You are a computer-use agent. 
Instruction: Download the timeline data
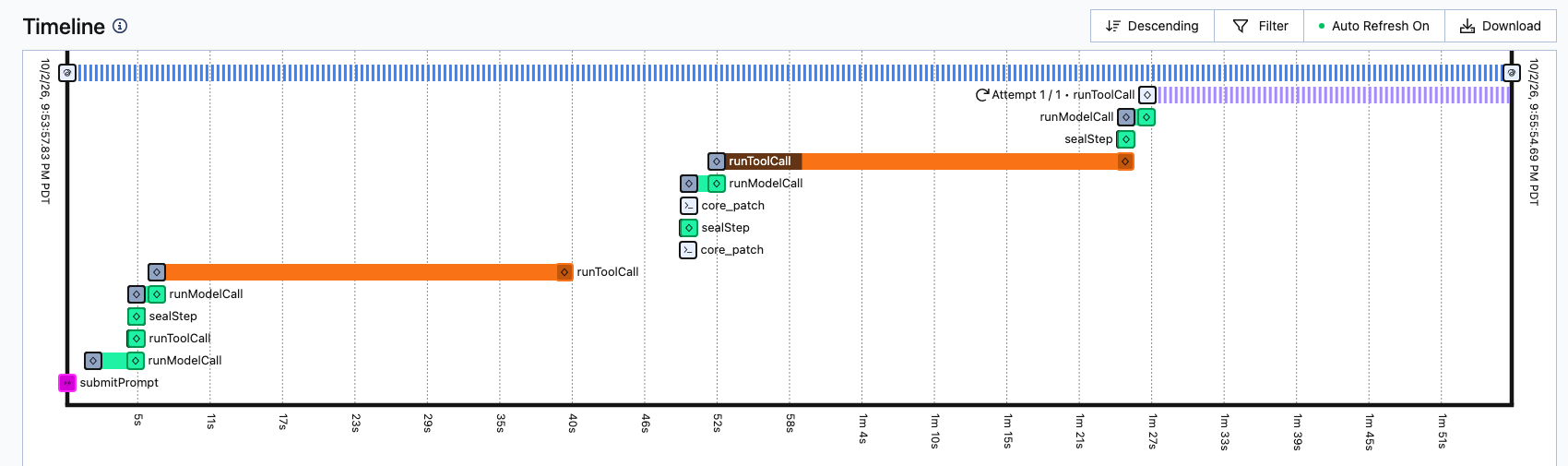point(1500,26)
